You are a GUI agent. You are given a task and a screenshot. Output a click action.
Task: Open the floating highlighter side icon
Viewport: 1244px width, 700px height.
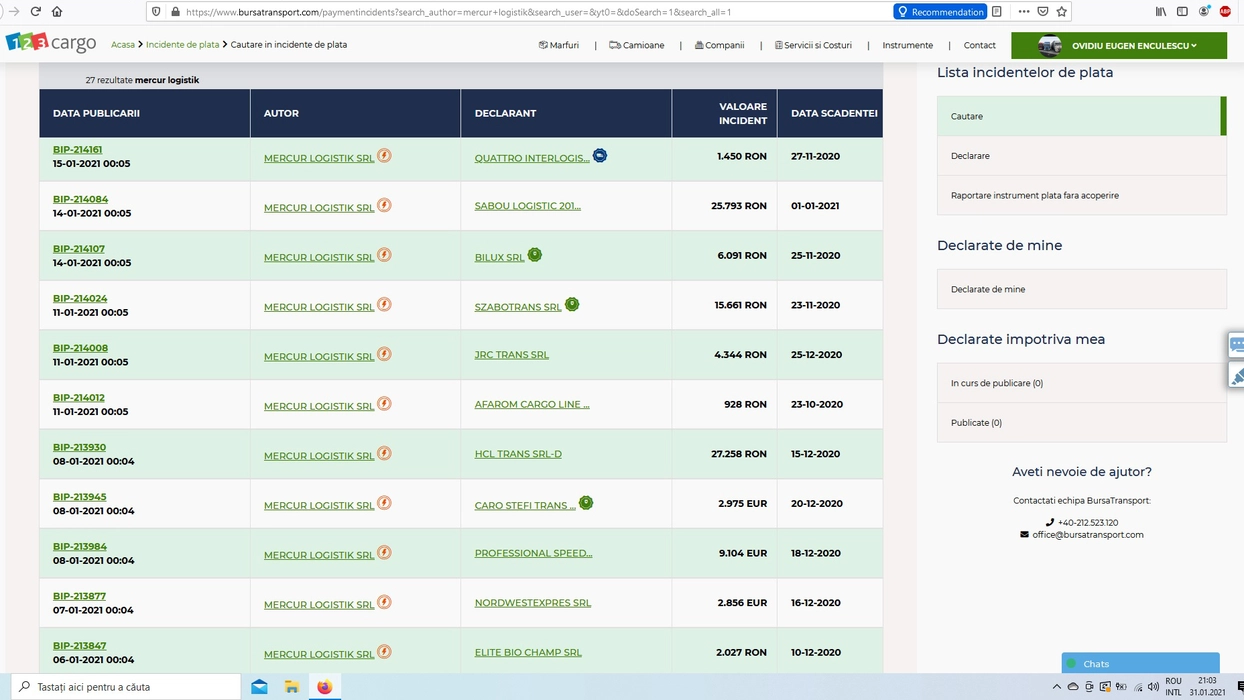pos(1236,376)
